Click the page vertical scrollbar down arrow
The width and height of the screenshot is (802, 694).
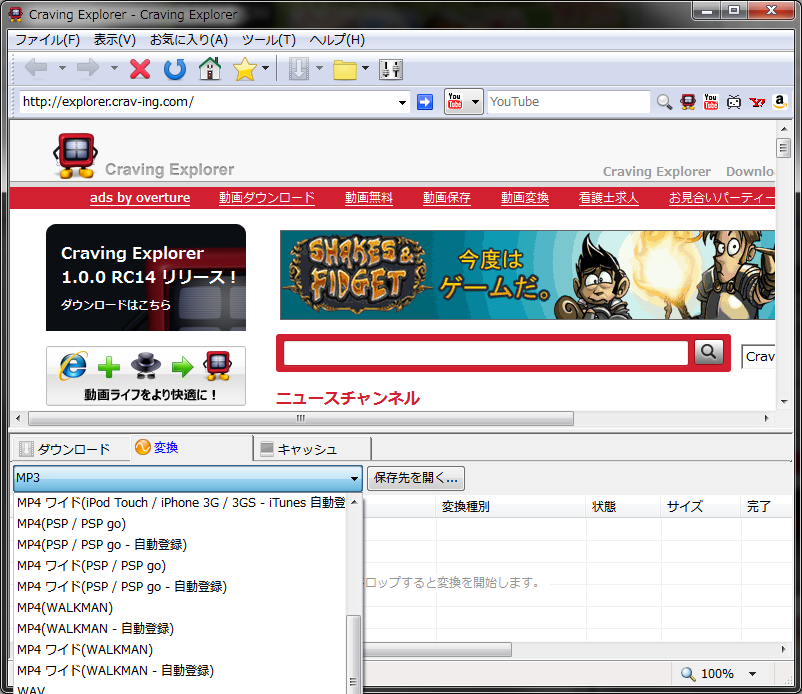[x=784, y=402]
